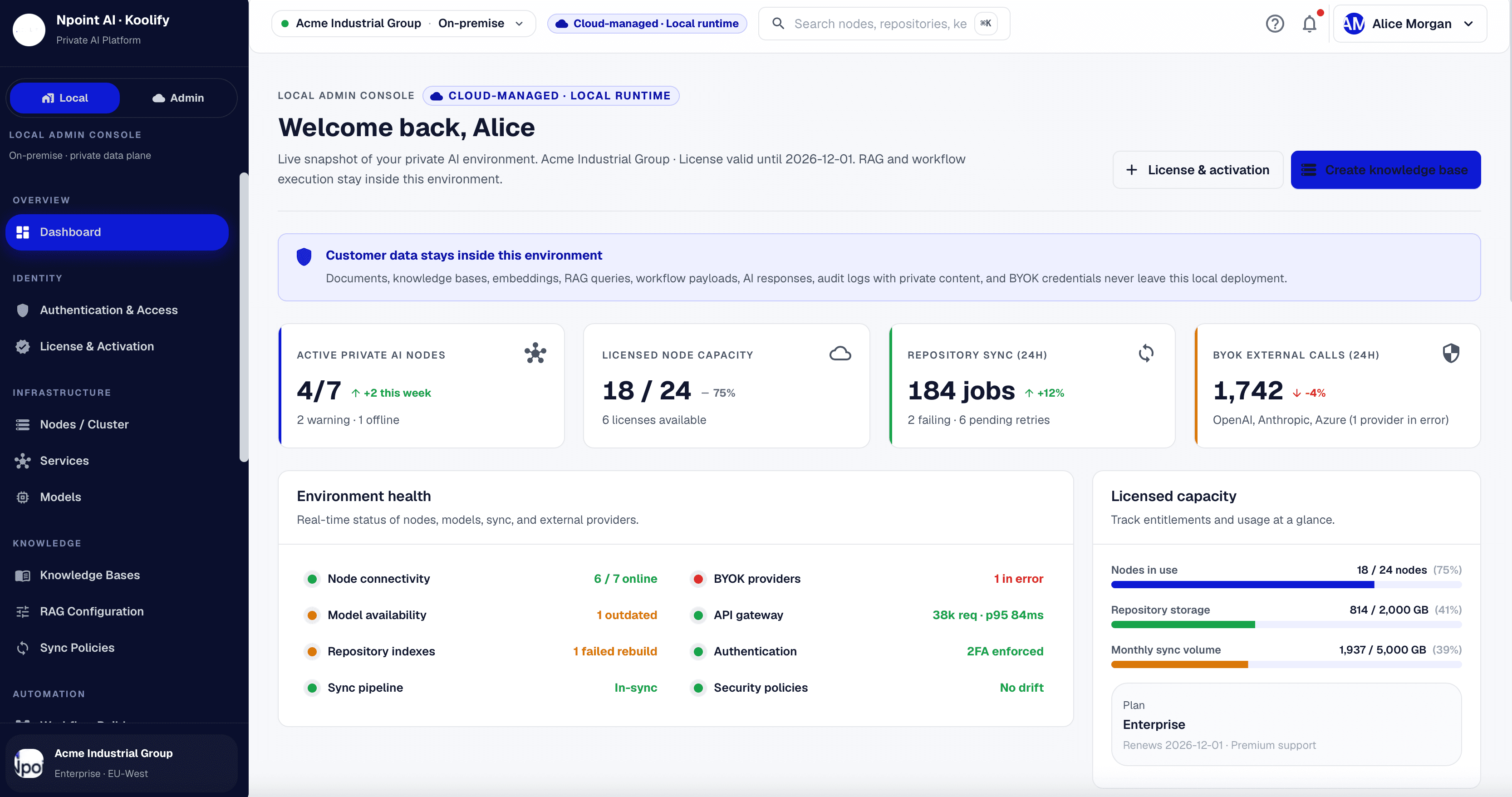1512x797 pixels.
Task: Open the help question mark icon
Action: pyautogui.click(x=1274, y=24)
